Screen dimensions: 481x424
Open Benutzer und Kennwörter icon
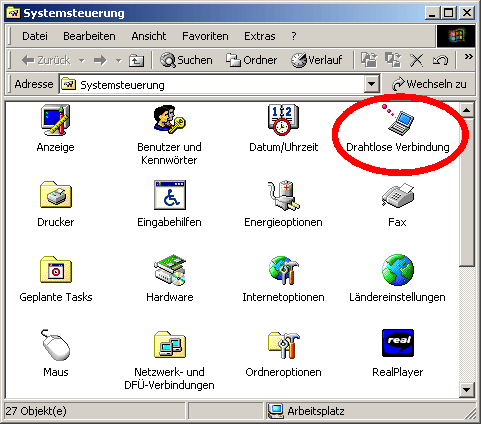tap(169, 119)
